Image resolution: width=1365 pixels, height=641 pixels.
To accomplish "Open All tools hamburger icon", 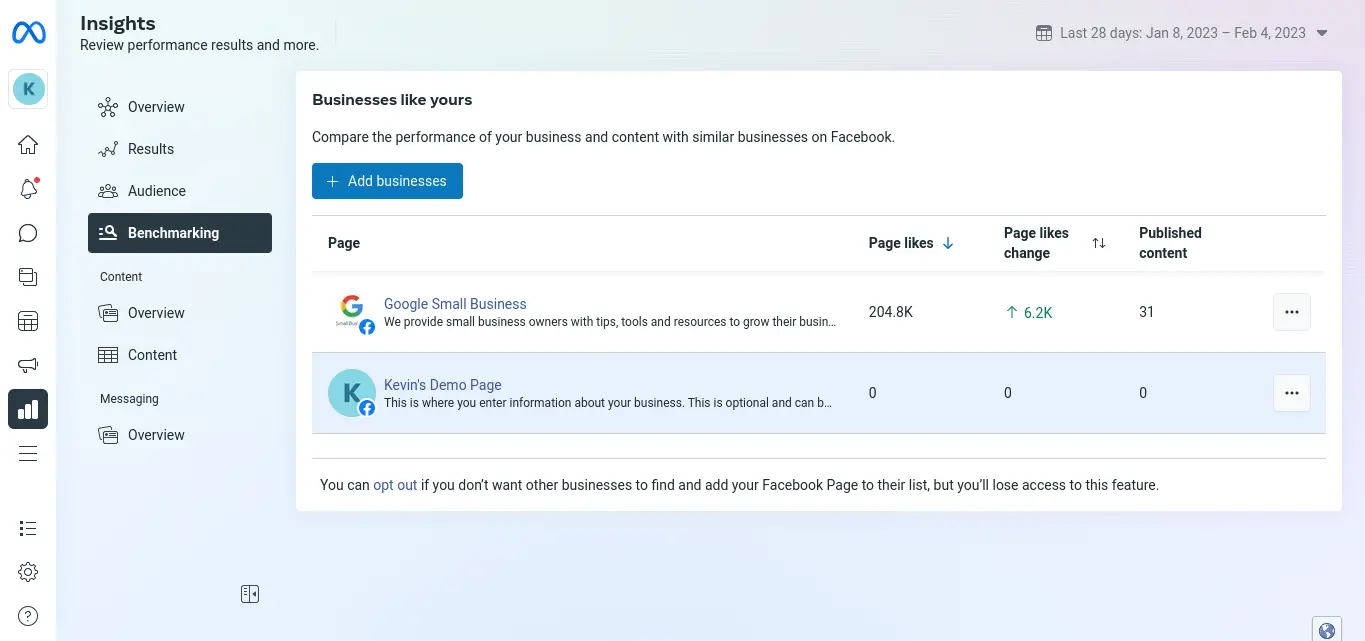I will 28,453.
